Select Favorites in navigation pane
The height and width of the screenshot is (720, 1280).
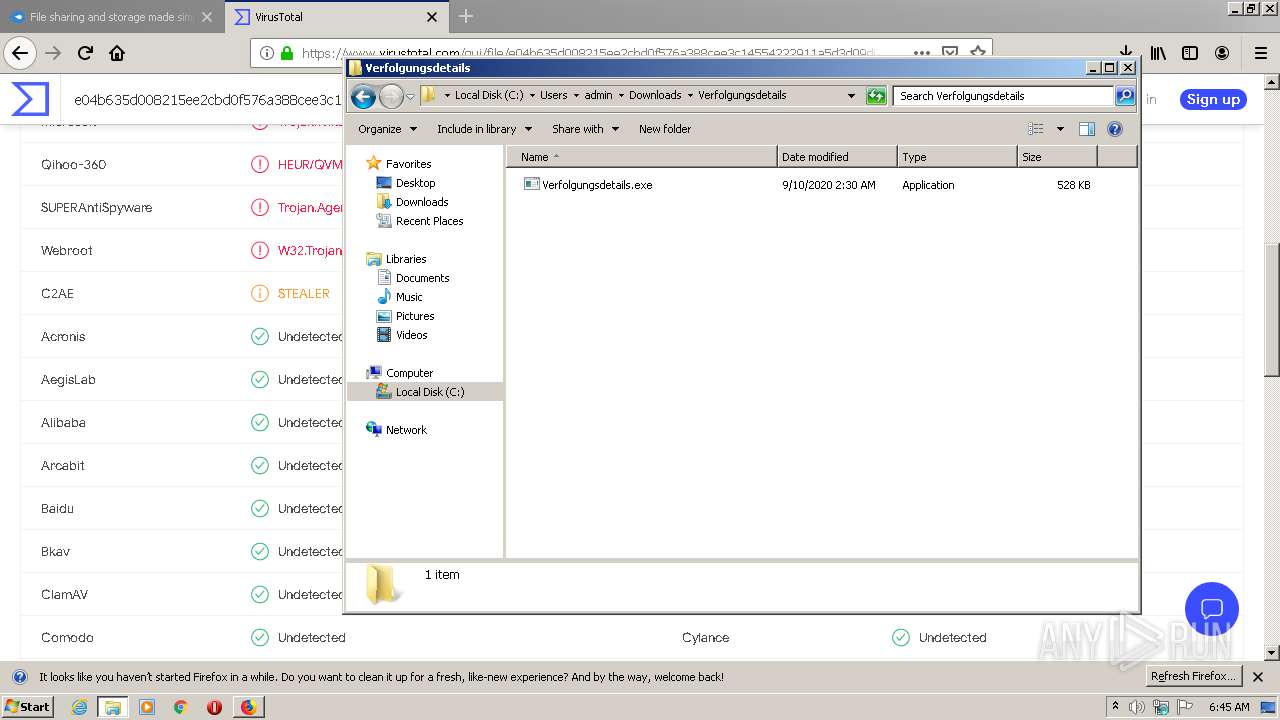[408, 164]
